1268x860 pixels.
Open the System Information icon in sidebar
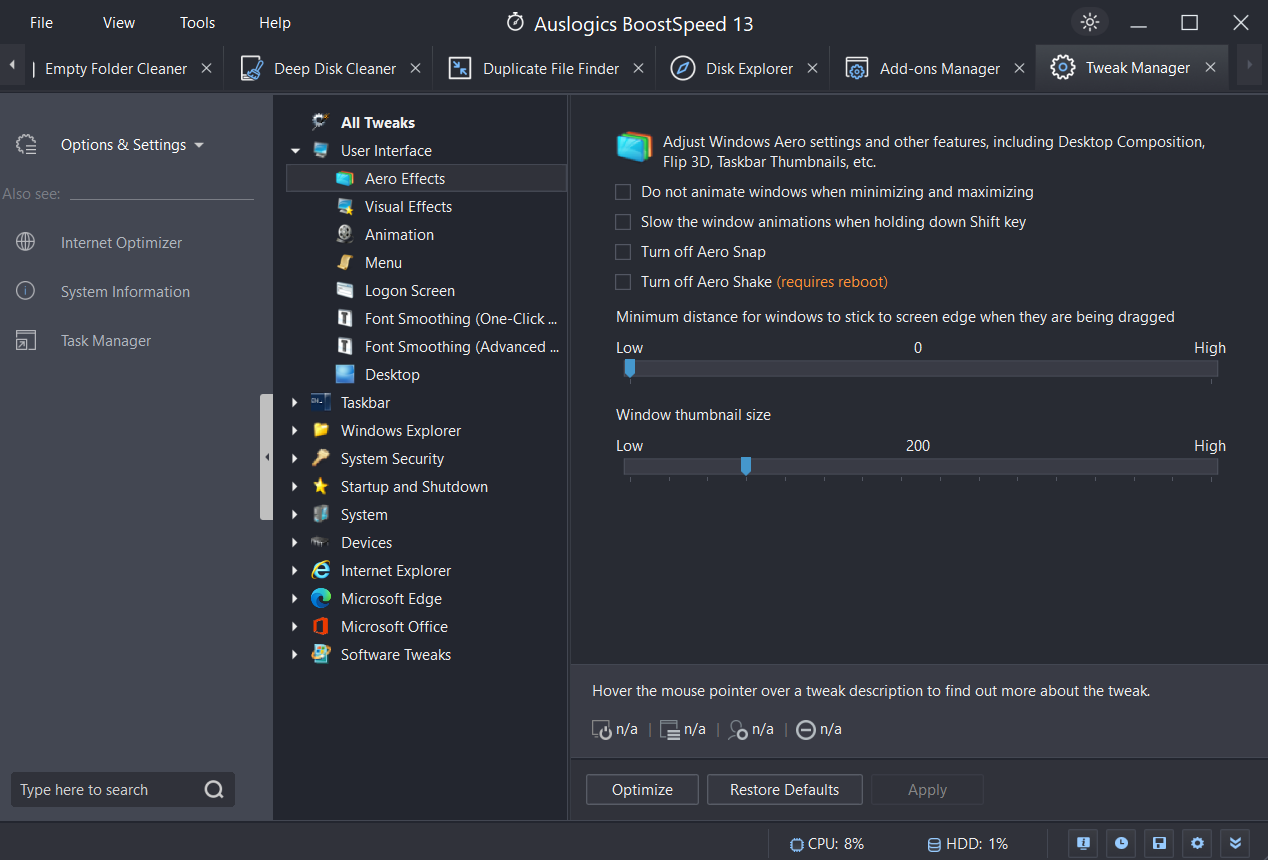[26, 291]
